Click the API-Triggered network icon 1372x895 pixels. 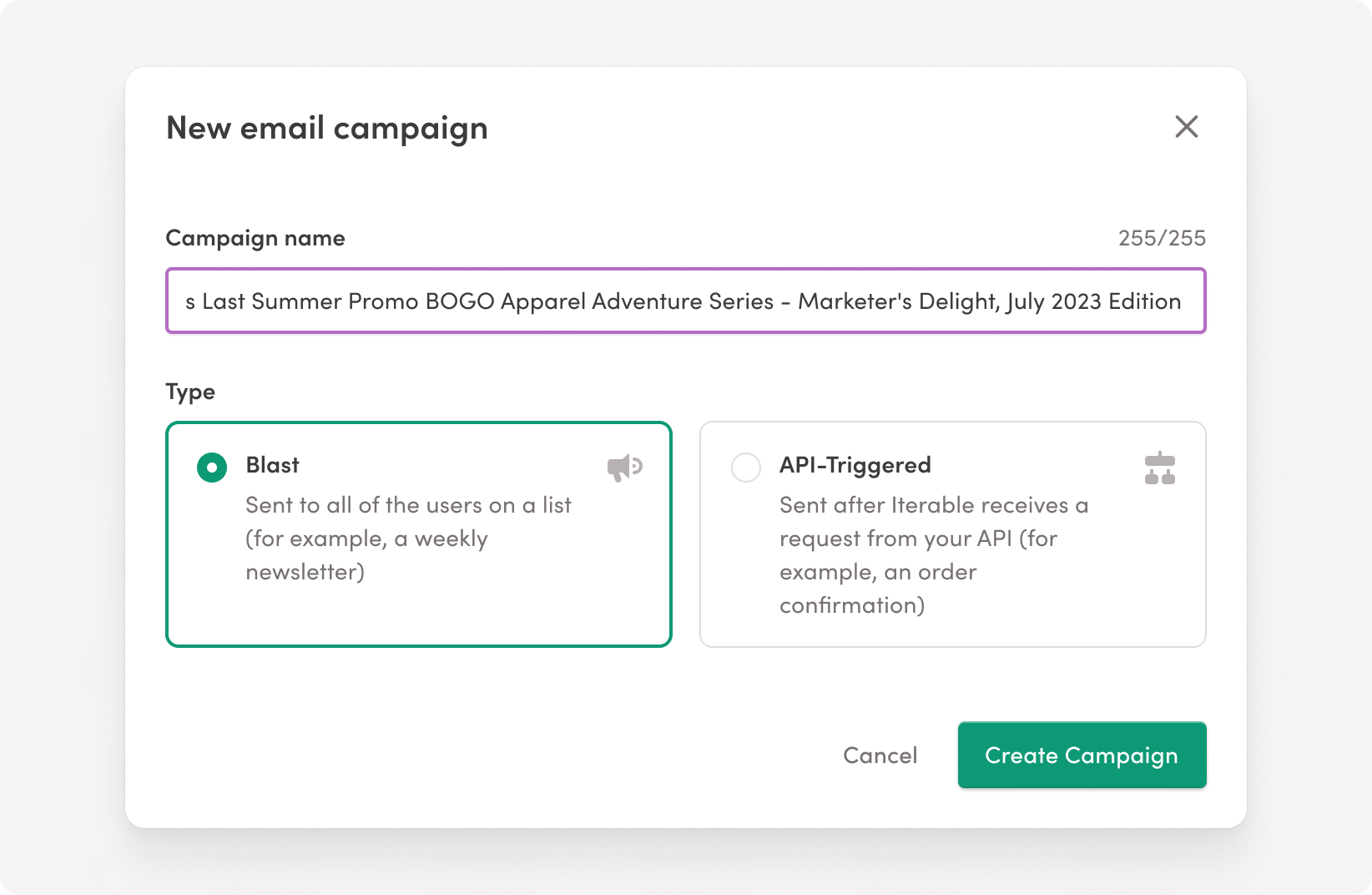[1159, 468]
